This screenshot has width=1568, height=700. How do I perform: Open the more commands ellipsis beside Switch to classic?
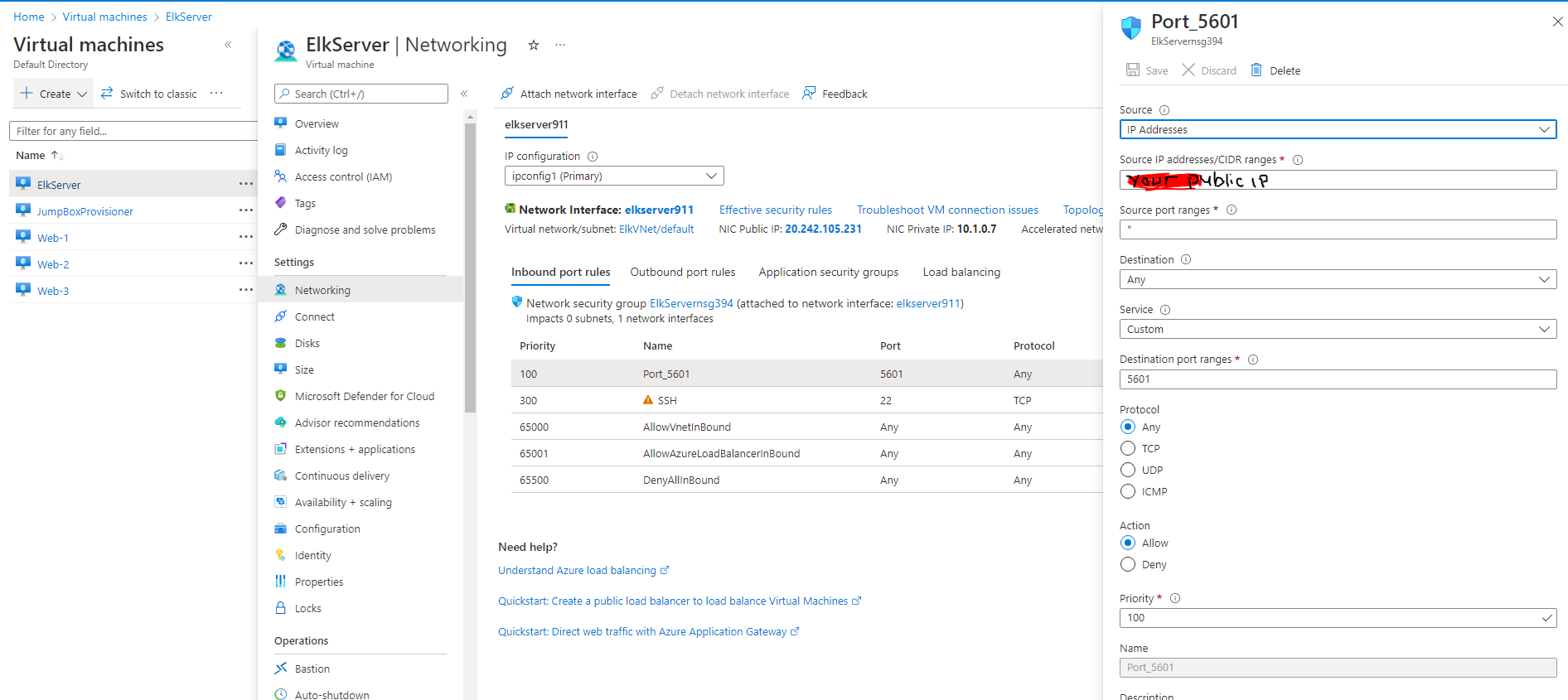pyautogui.click(x=216, y=93)
